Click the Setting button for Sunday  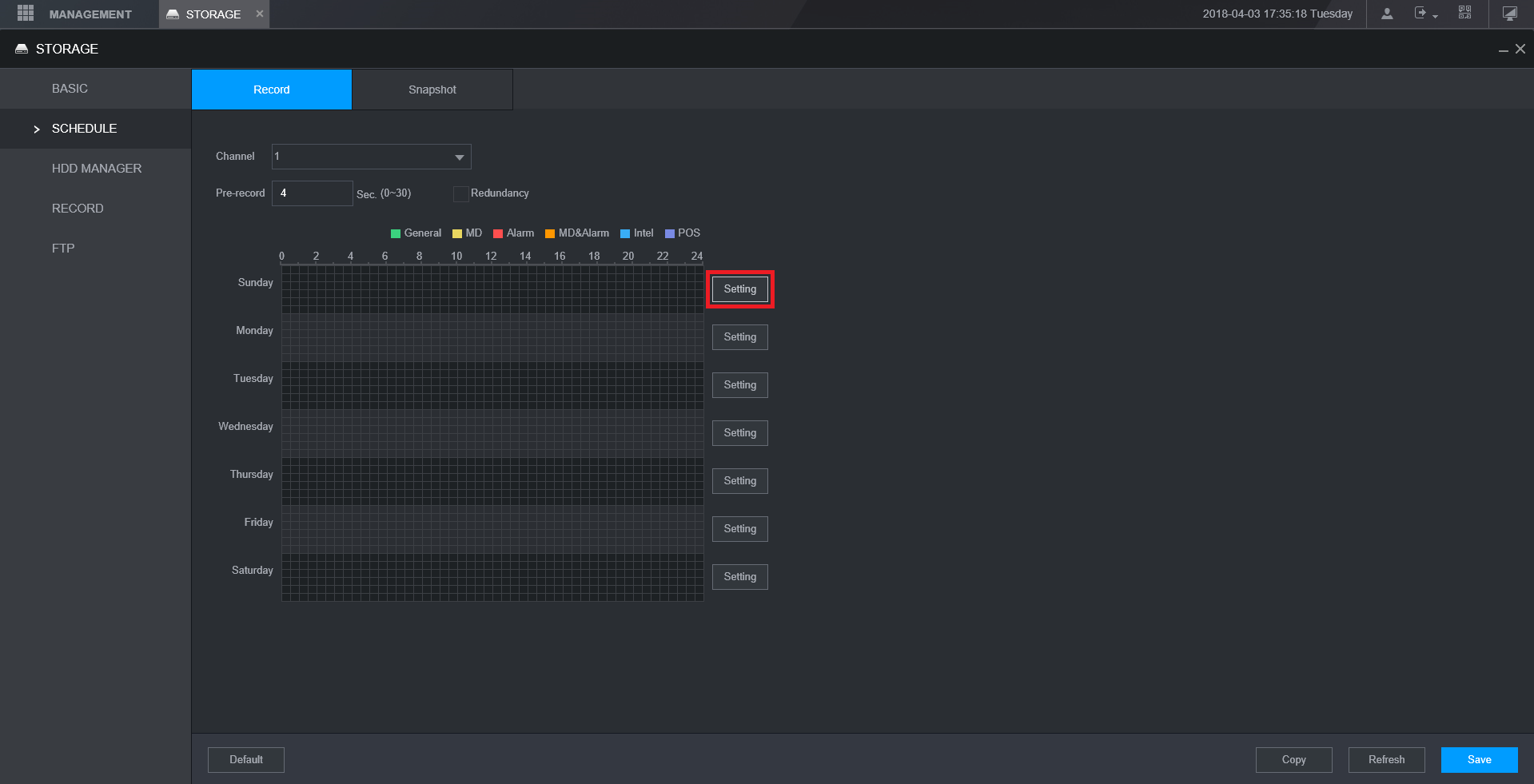[740, 289]
